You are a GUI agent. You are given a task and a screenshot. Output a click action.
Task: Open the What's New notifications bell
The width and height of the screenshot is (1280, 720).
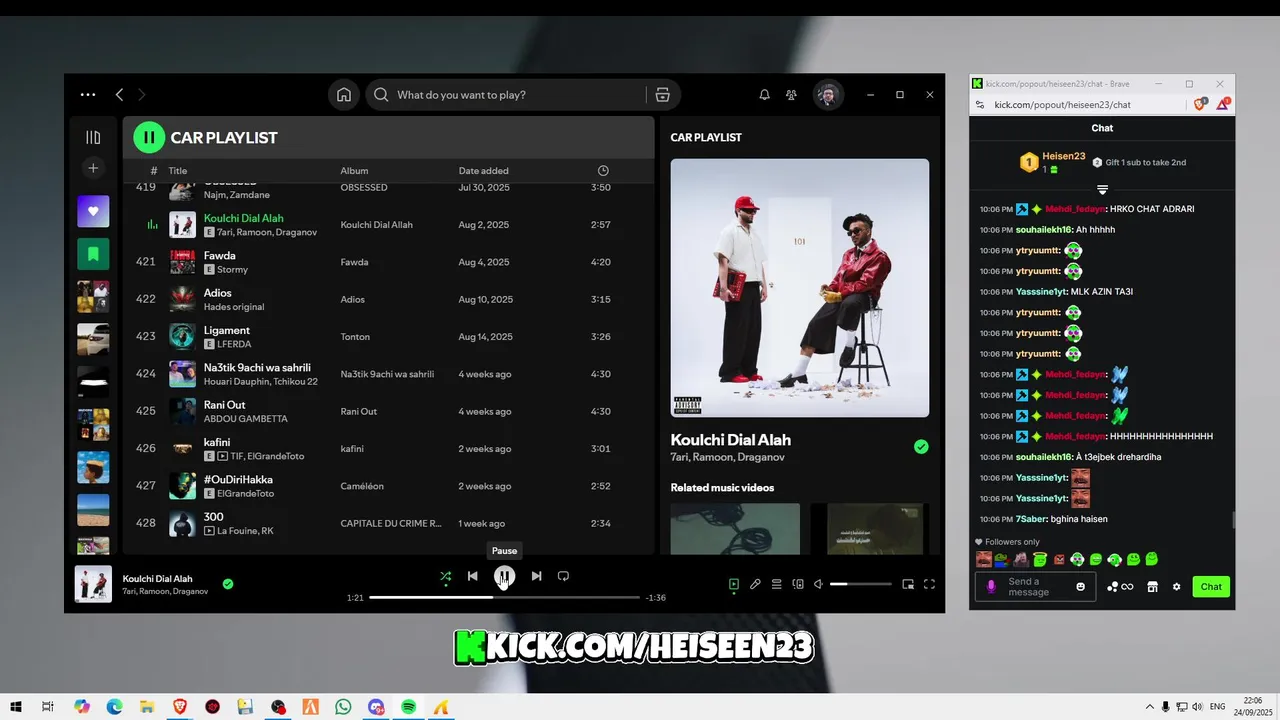pyautogui.click(x=764, y=95)
